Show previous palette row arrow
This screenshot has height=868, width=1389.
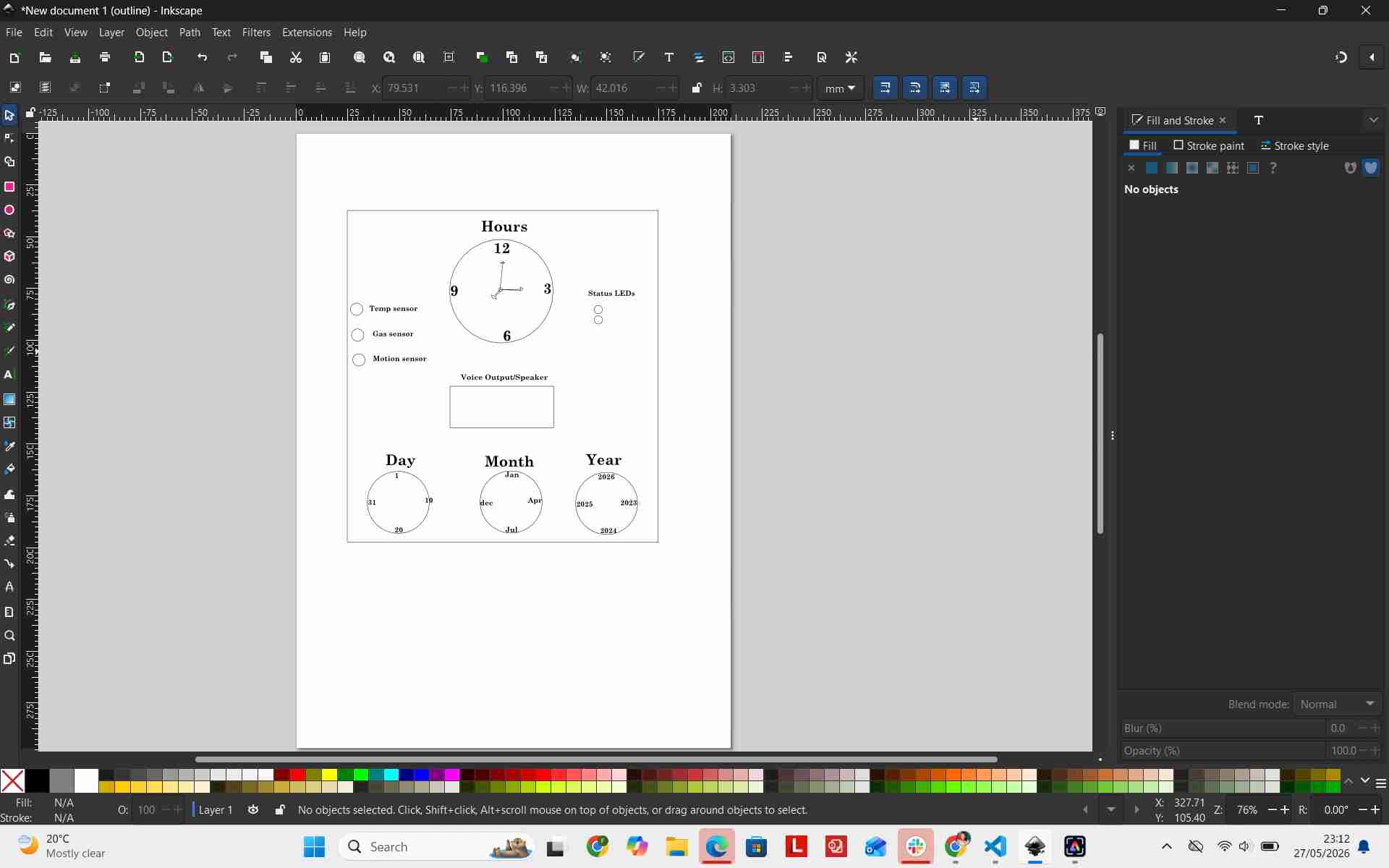click(1348, 781)
